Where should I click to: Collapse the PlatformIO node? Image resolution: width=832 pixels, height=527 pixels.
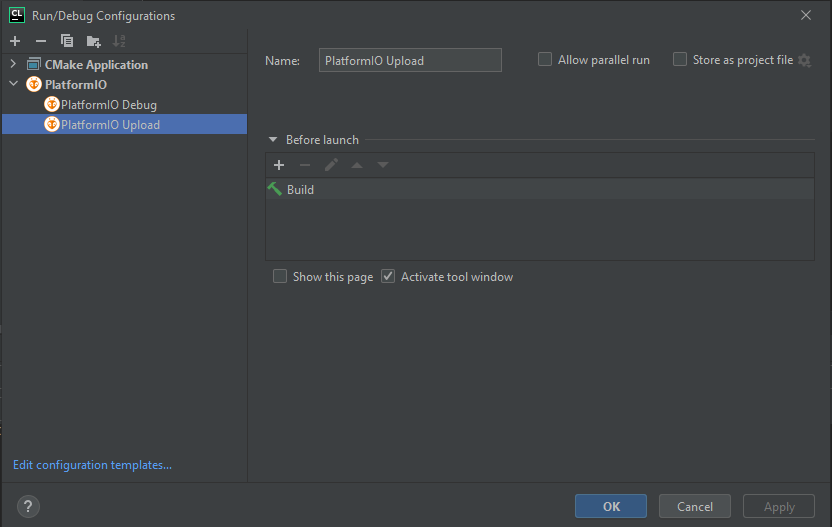coord(13,84)
